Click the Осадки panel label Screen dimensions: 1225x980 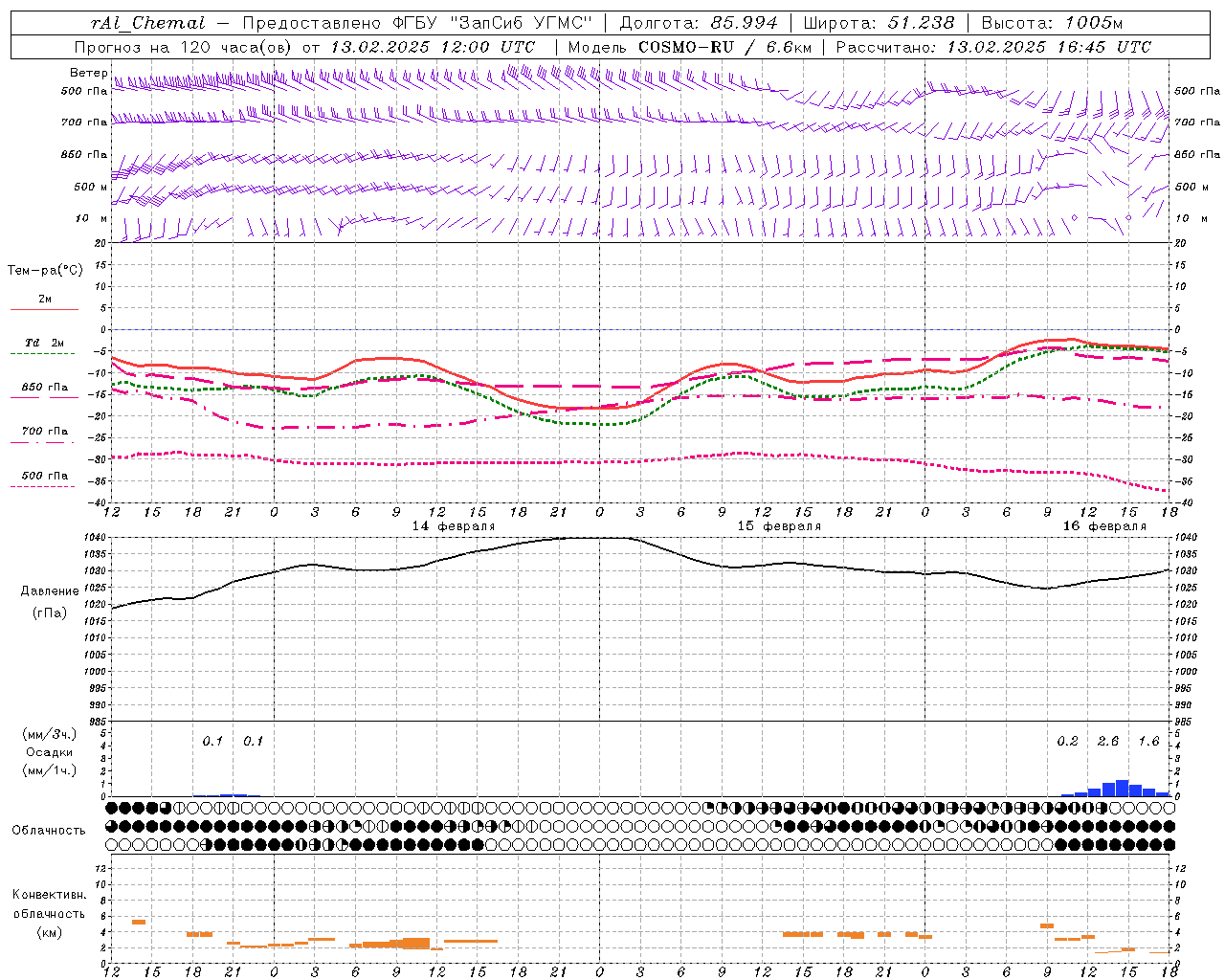pyautogui.click(x=50, y=752)
